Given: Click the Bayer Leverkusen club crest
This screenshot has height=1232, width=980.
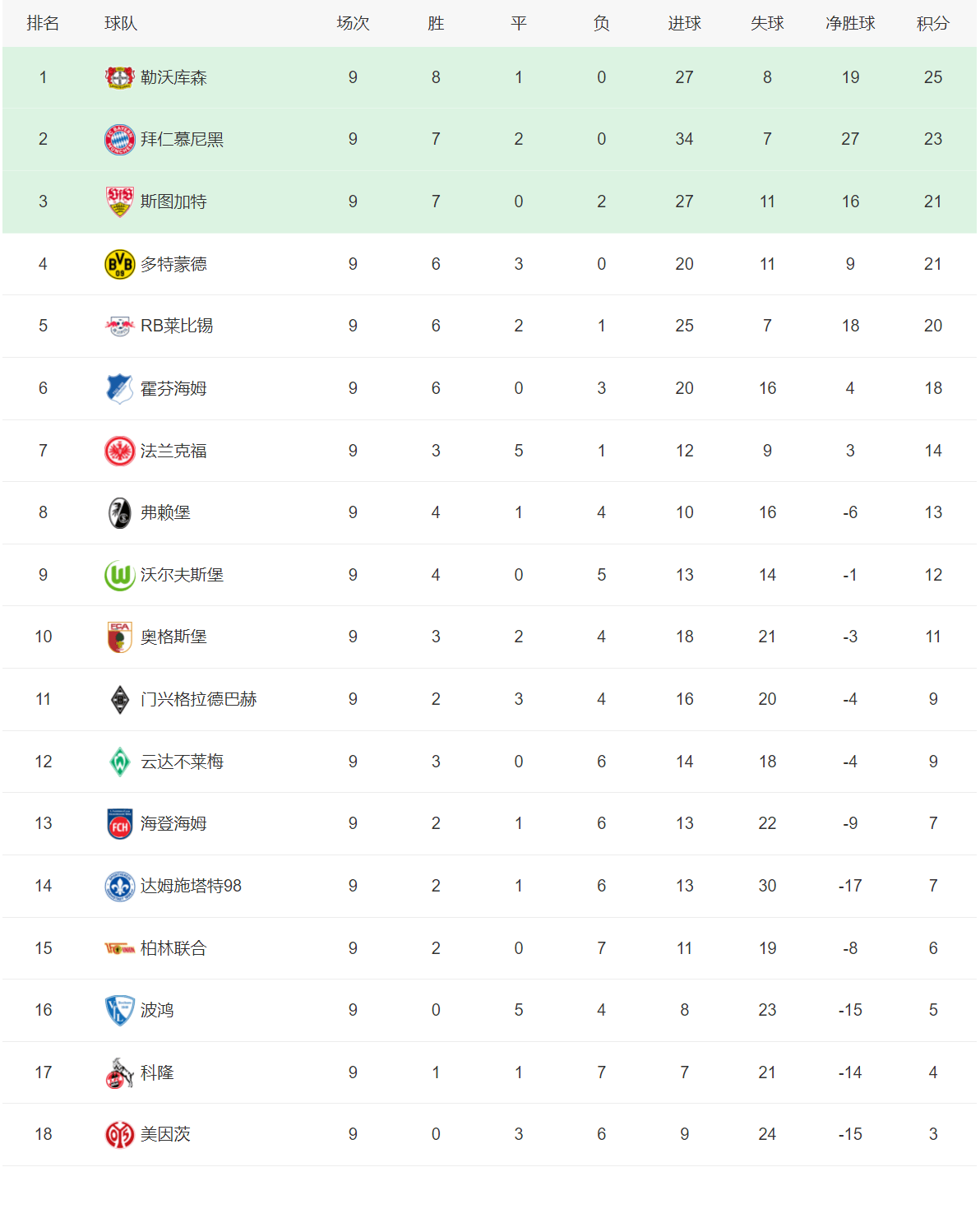Looking at the screenshot, I should (120, 77).
